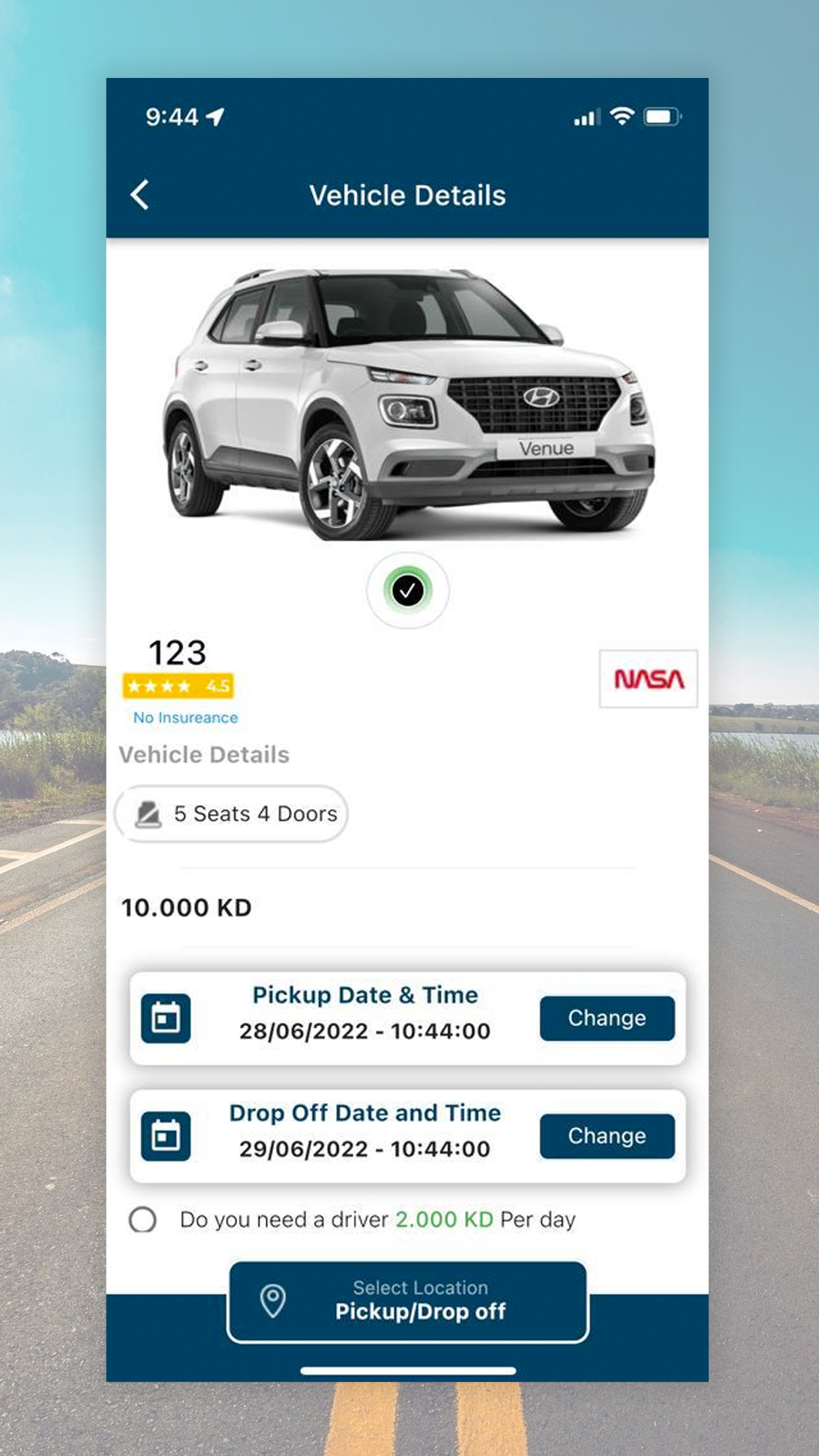The image size is (819, 1456).
Task: Tap the Wi-Fi status icon
Action: click(622, 116)
